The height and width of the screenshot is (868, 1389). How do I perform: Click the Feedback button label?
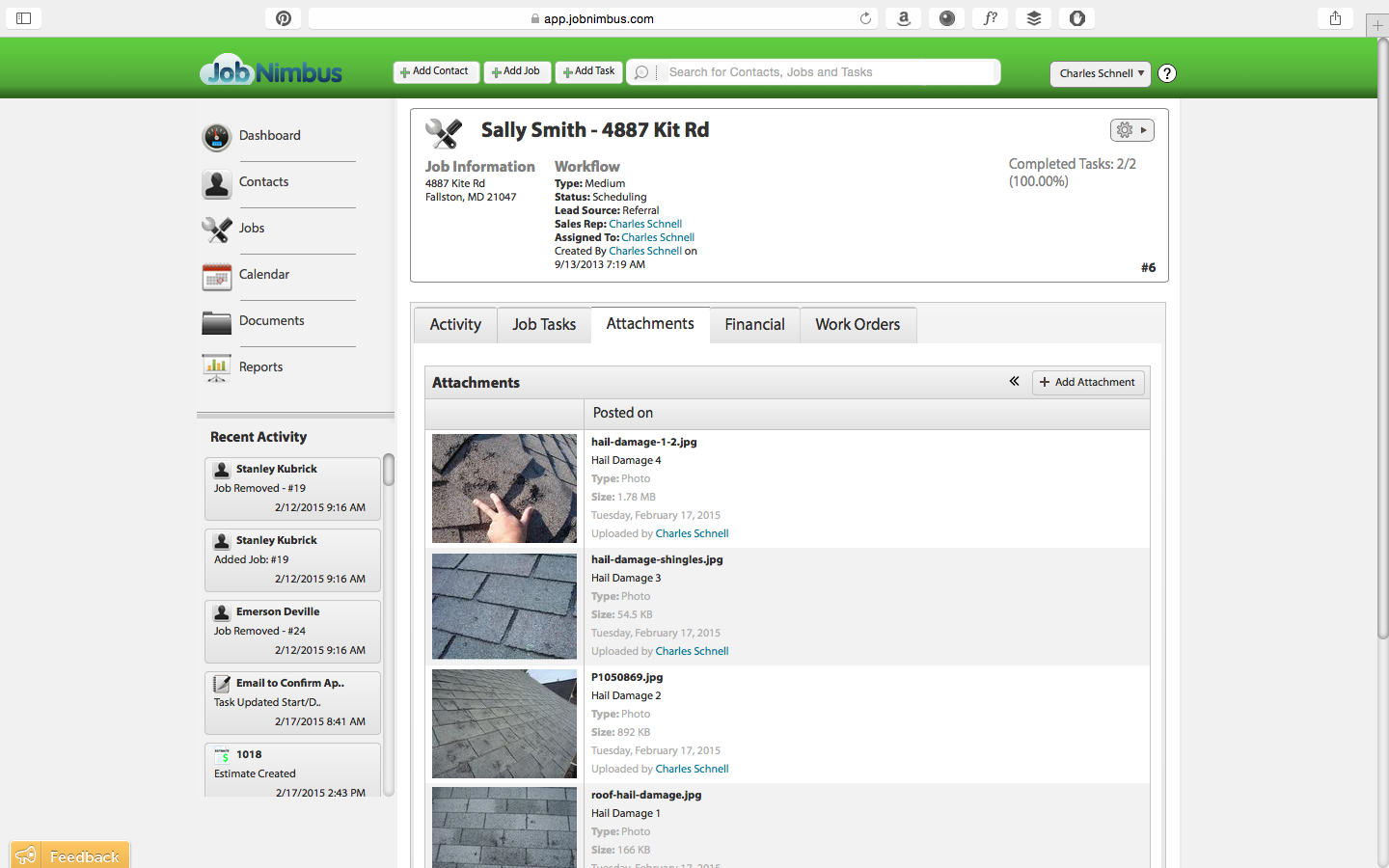point(85,856)
